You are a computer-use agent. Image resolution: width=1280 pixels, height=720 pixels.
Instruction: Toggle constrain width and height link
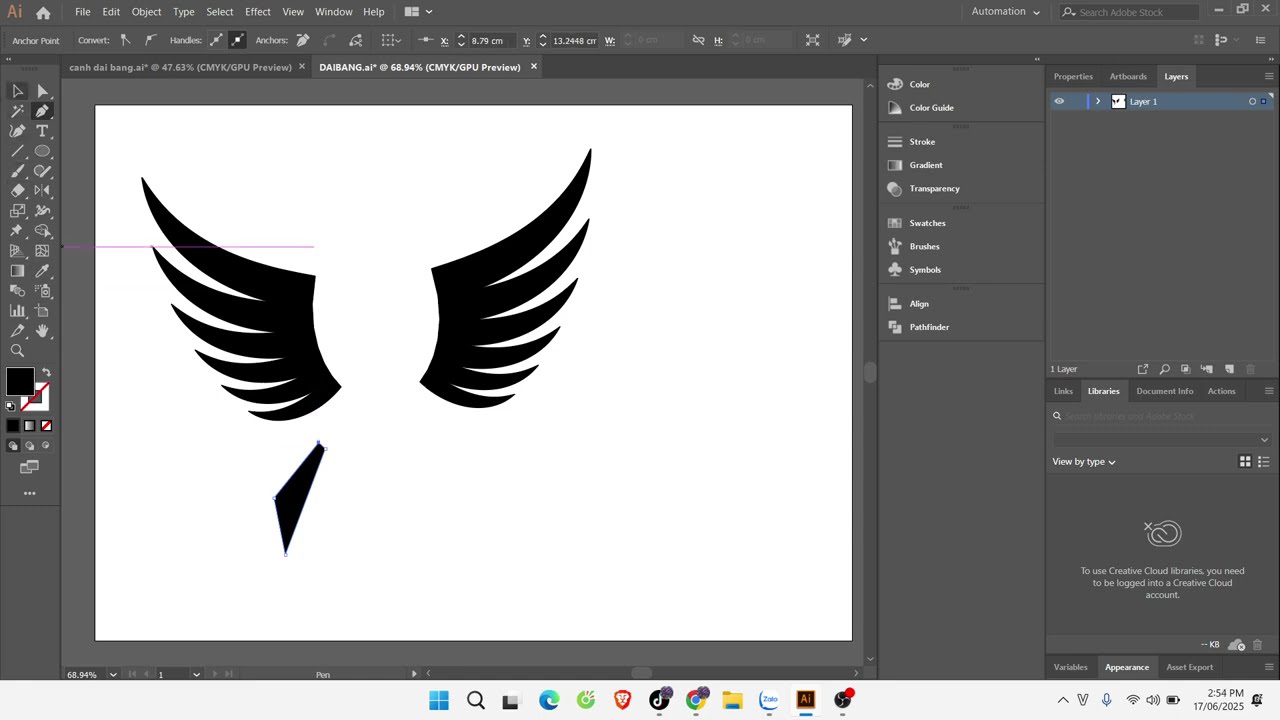tap(698, 40)
